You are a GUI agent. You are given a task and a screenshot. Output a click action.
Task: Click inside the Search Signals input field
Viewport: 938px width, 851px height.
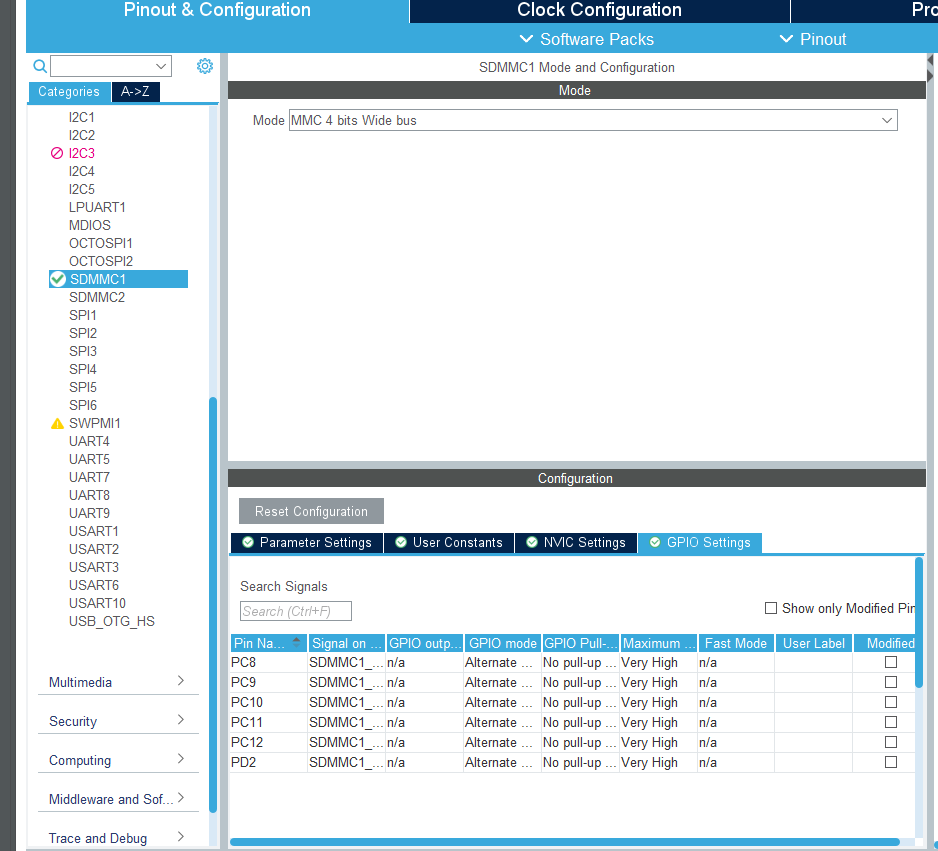(295, 611)
